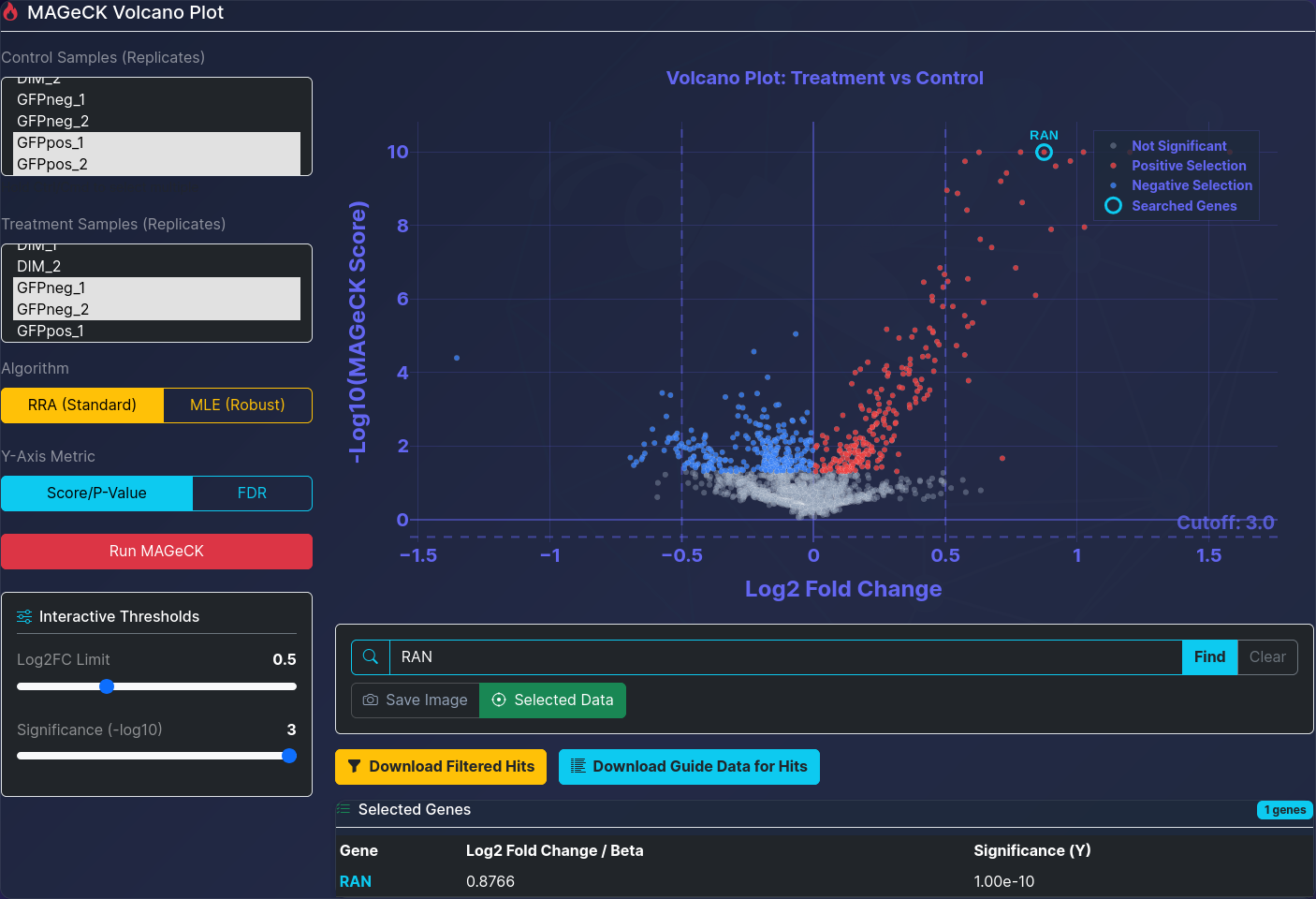Select GFPneg_1 in Treatment Samples list
This screenshot has width=1316, height=899.
click(156, 288)
